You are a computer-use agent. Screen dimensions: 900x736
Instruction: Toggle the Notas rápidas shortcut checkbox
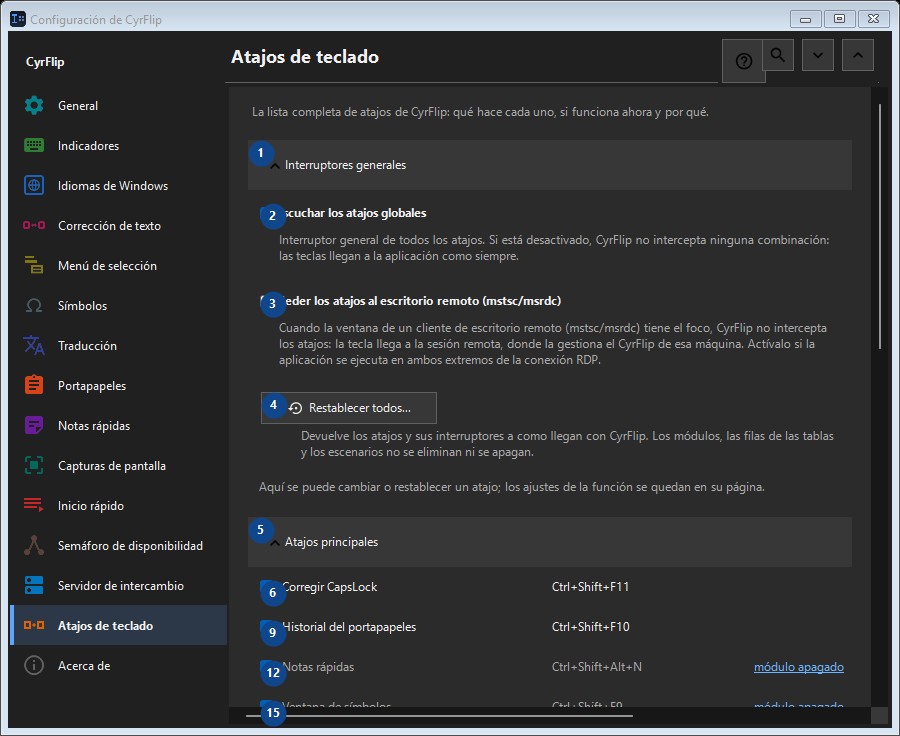pos(268,668)
